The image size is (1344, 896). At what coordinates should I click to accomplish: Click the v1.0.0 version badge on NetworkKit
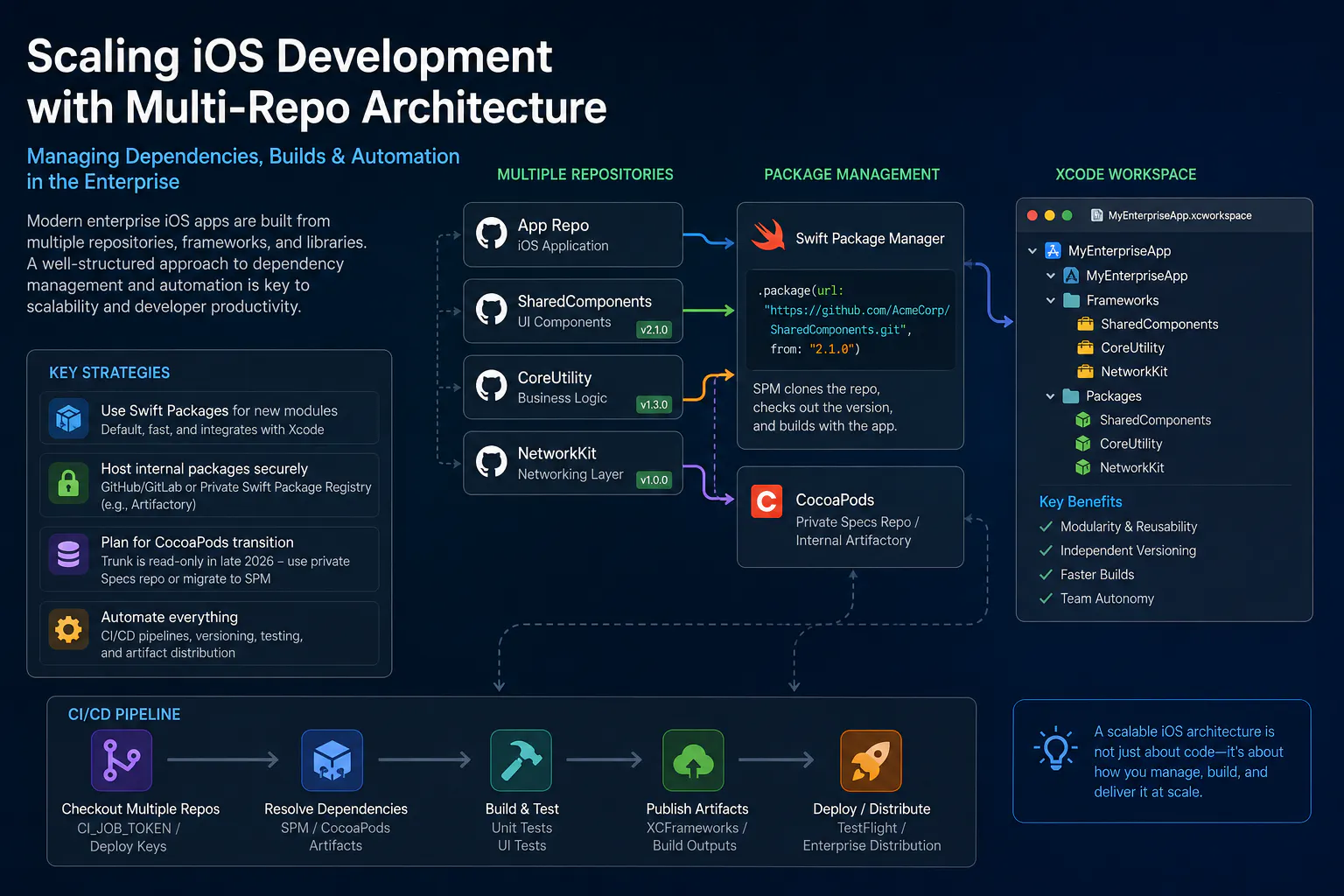654,480
